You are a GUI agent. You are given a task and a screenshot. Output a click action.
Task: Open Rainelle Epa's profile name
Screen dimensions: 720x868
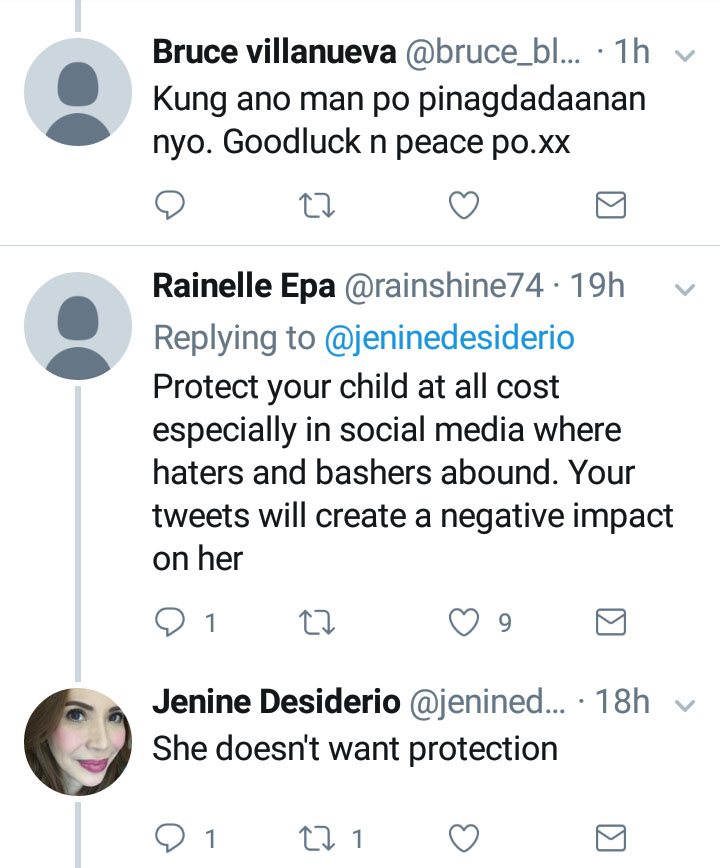click(244, 287)
